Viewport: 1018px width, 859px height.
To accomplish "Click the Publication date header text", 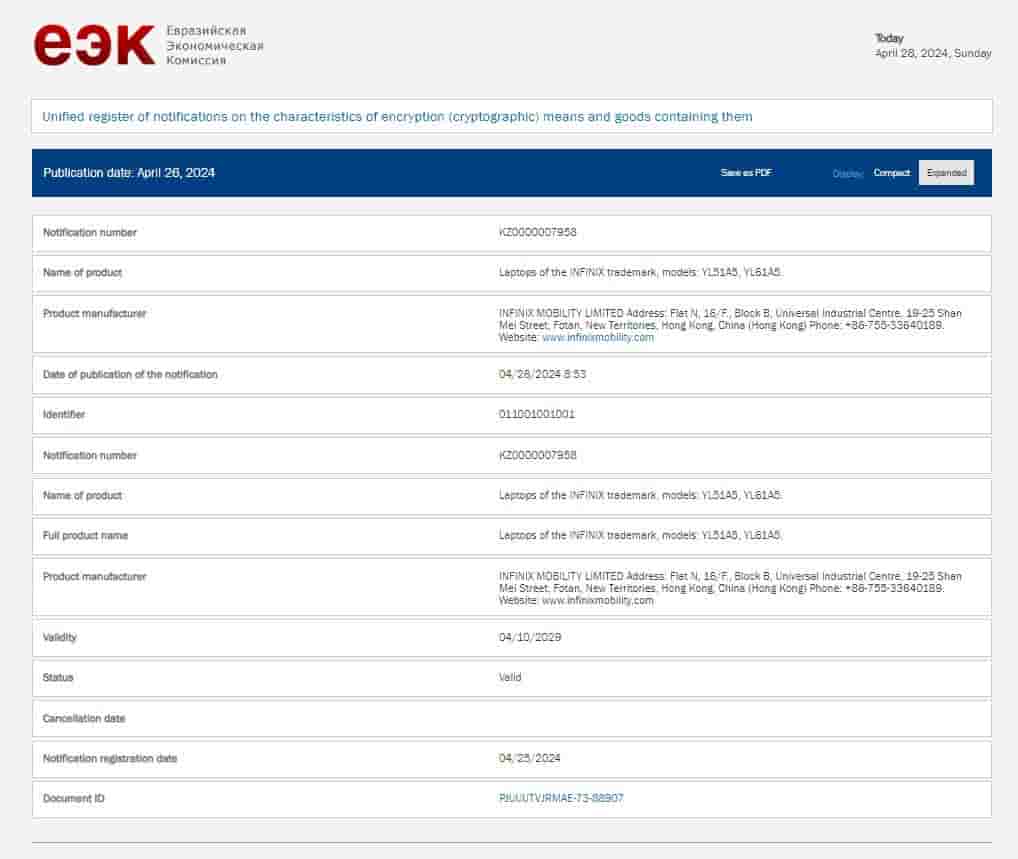I will click(129, 173).
